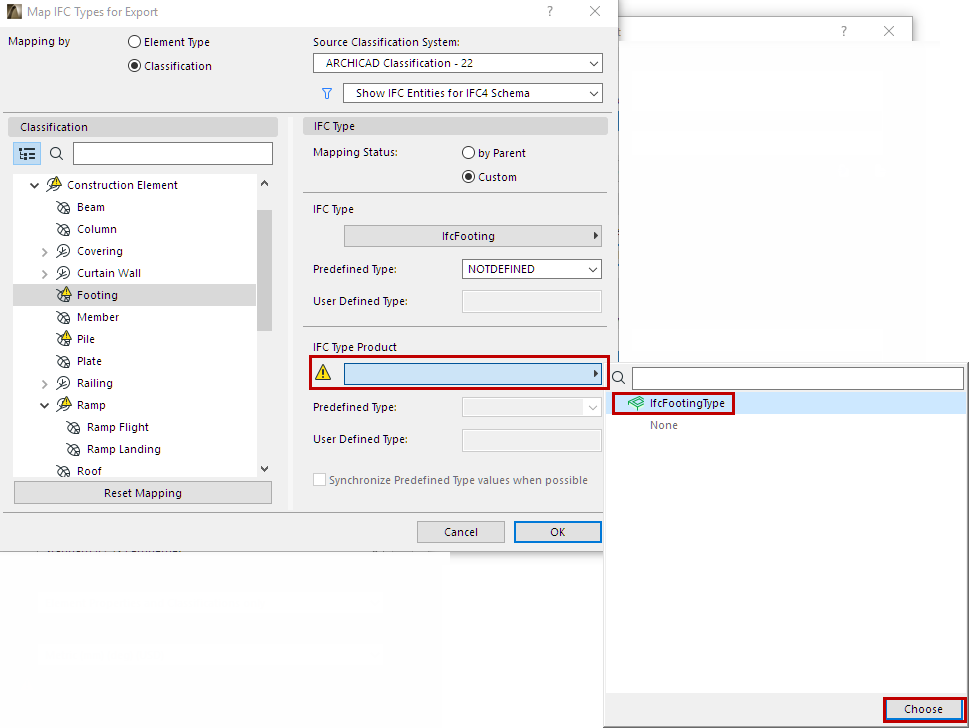
Task: Click the Curtain Wall classification icon
Action: click(63, 273)
